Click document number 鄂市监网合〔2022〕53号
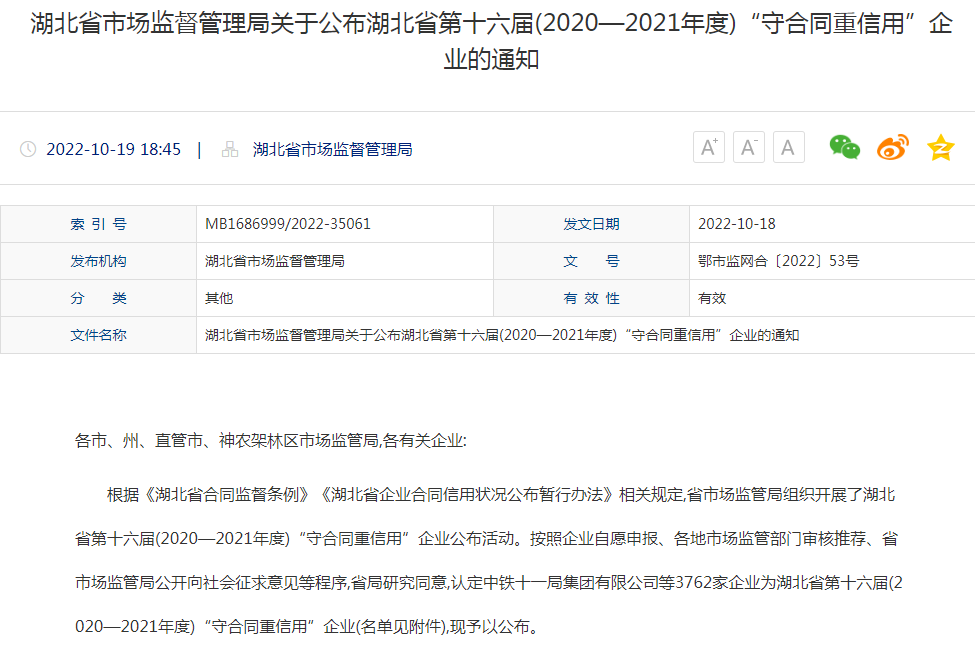The width and height of the screenshot is (975, 655). pyautogui.click(x=778, y=261)
